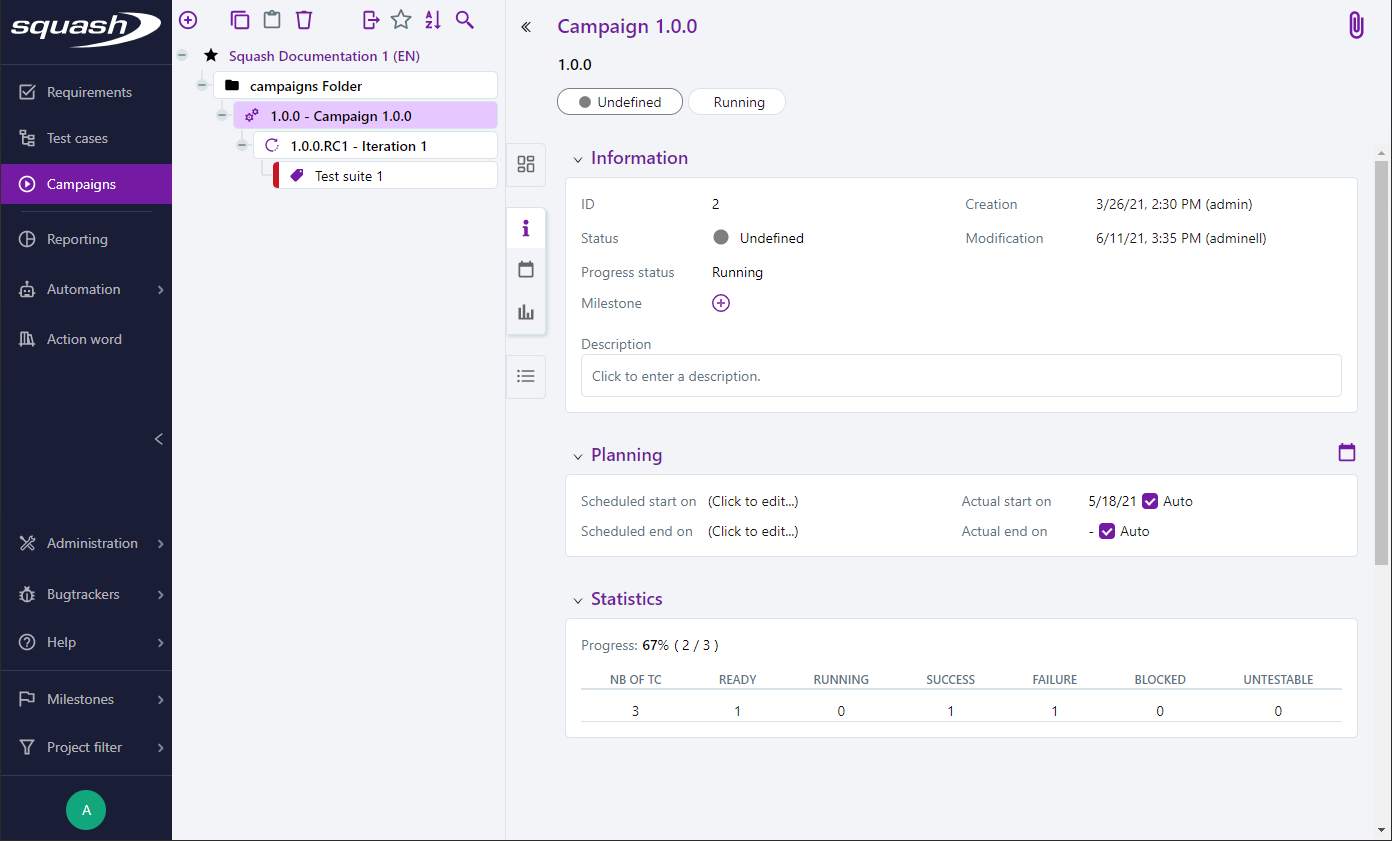Toggle Auto checkbox for Actual start on
The width and height of the screenshot is (1392, 841).
pyautogui.click(x=1150, y=501)
